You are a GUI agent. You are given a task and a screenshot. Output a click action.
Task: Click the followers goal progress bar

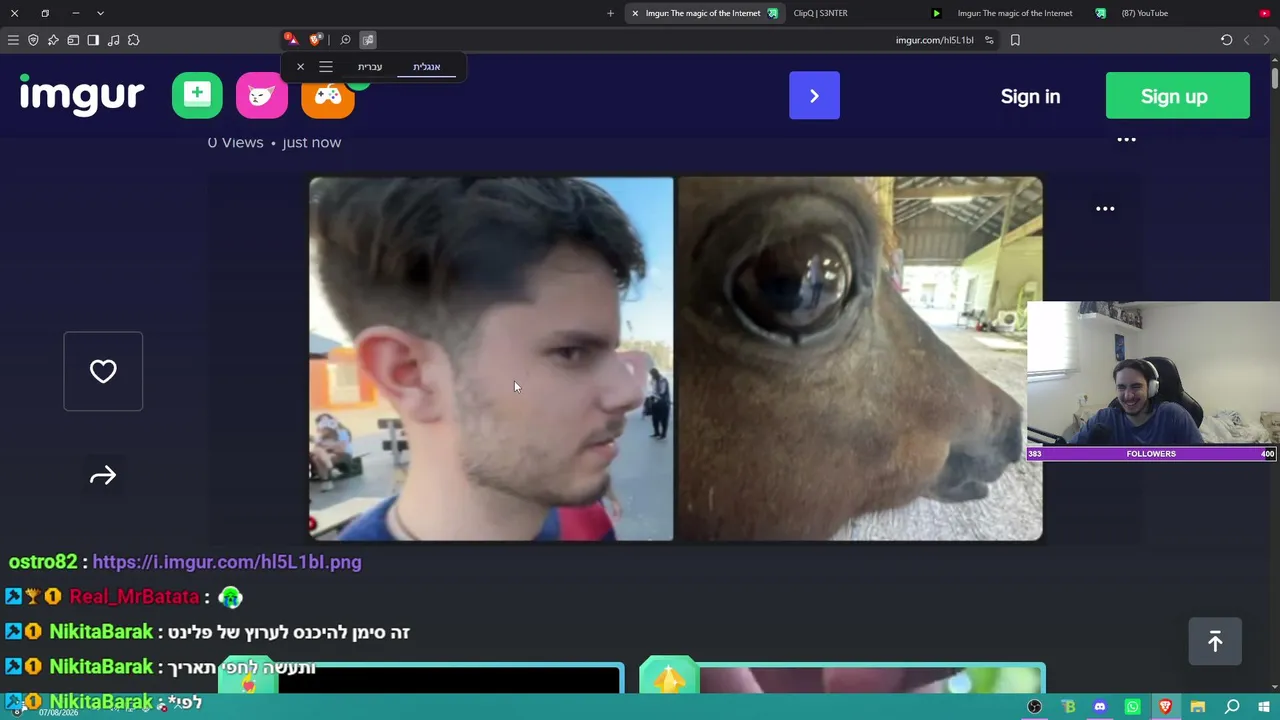[1152, 454]
